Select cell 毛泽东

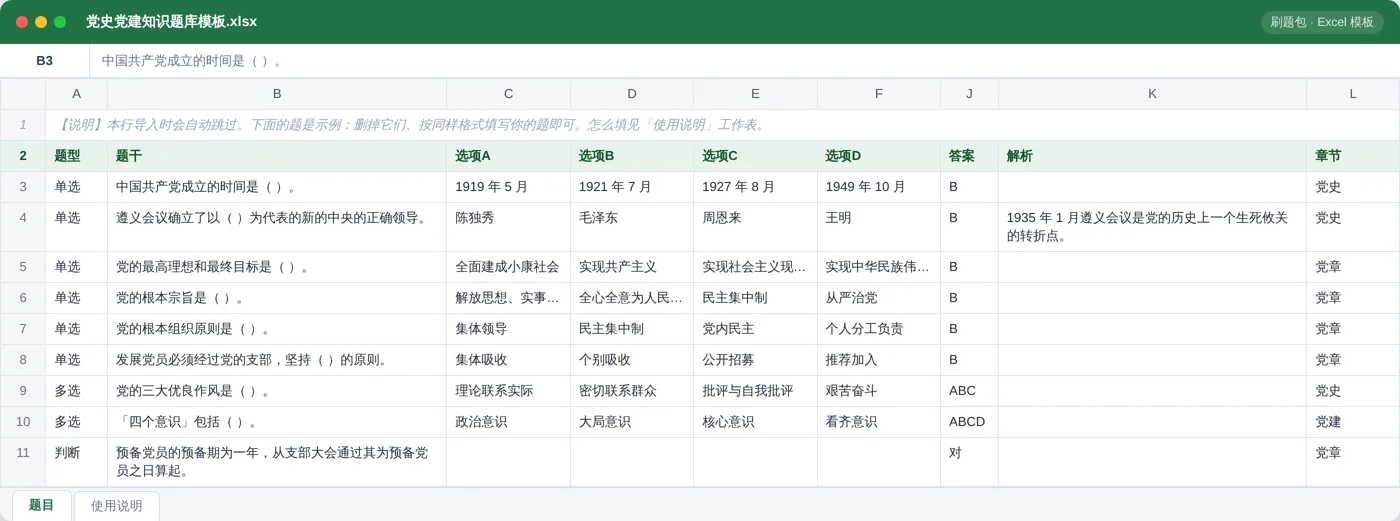click(632, 227)
